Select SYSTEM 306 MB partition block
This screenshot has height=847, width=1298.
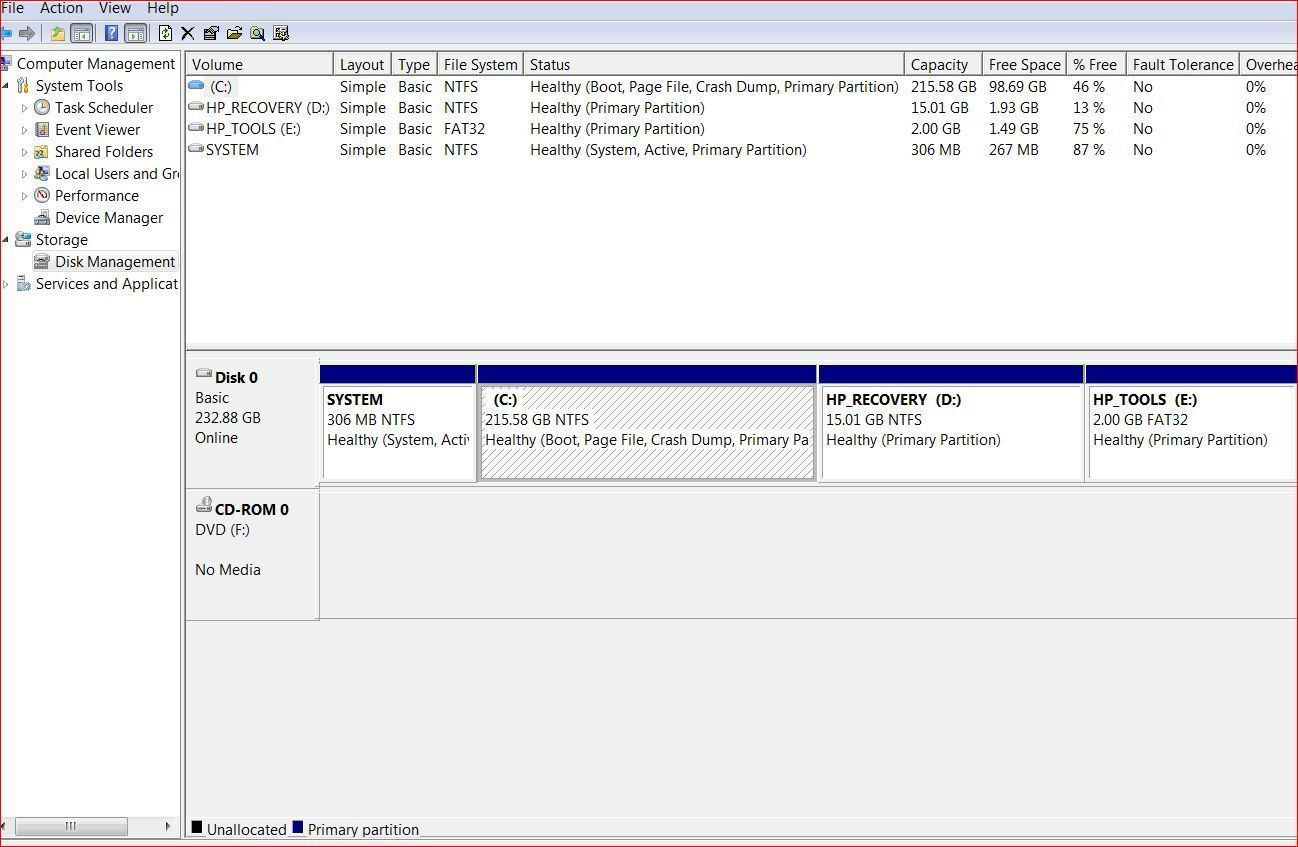pyautogui.click(x=398, y=424)
